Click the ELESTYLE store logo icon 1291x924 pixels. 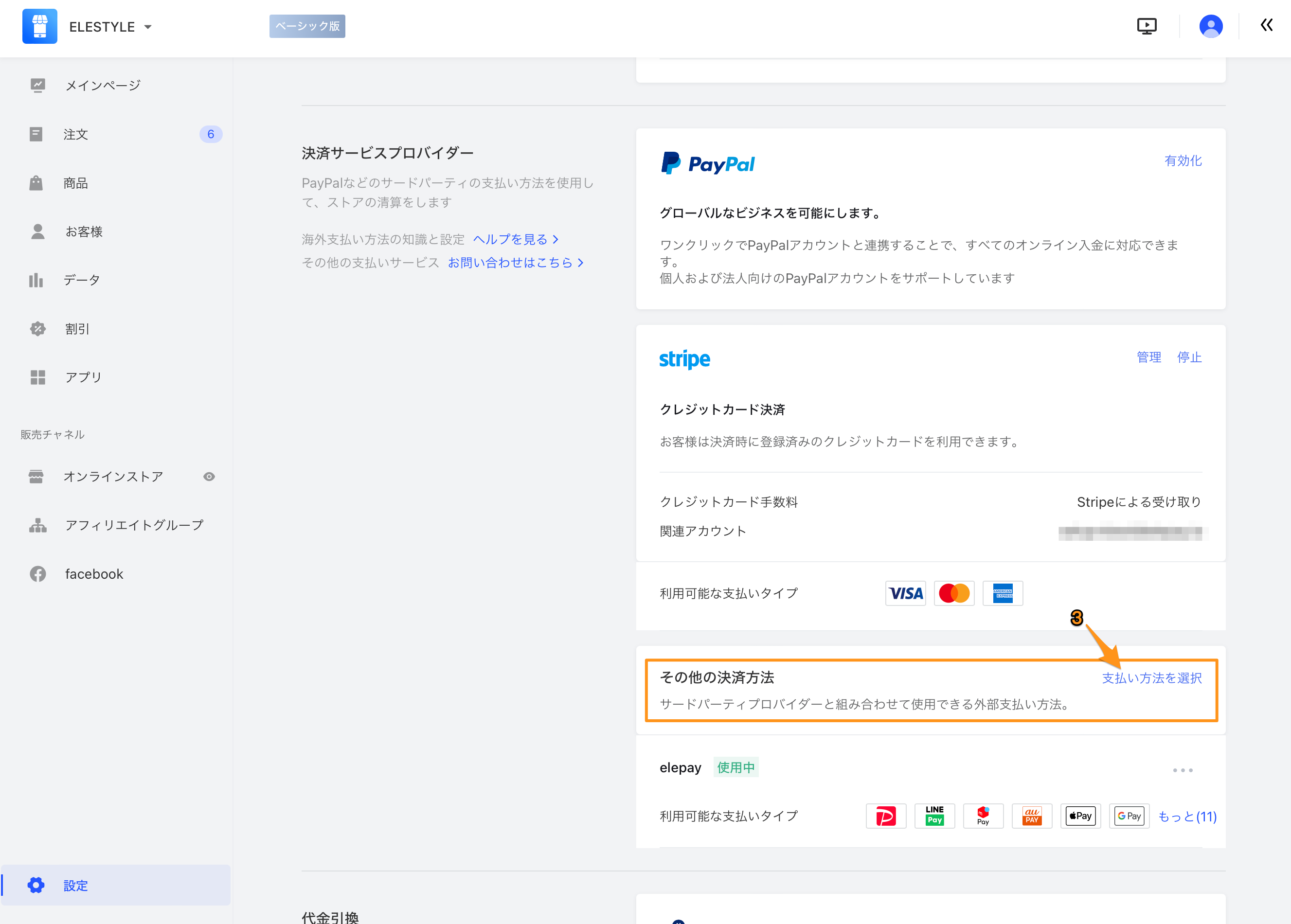(40, 26)
